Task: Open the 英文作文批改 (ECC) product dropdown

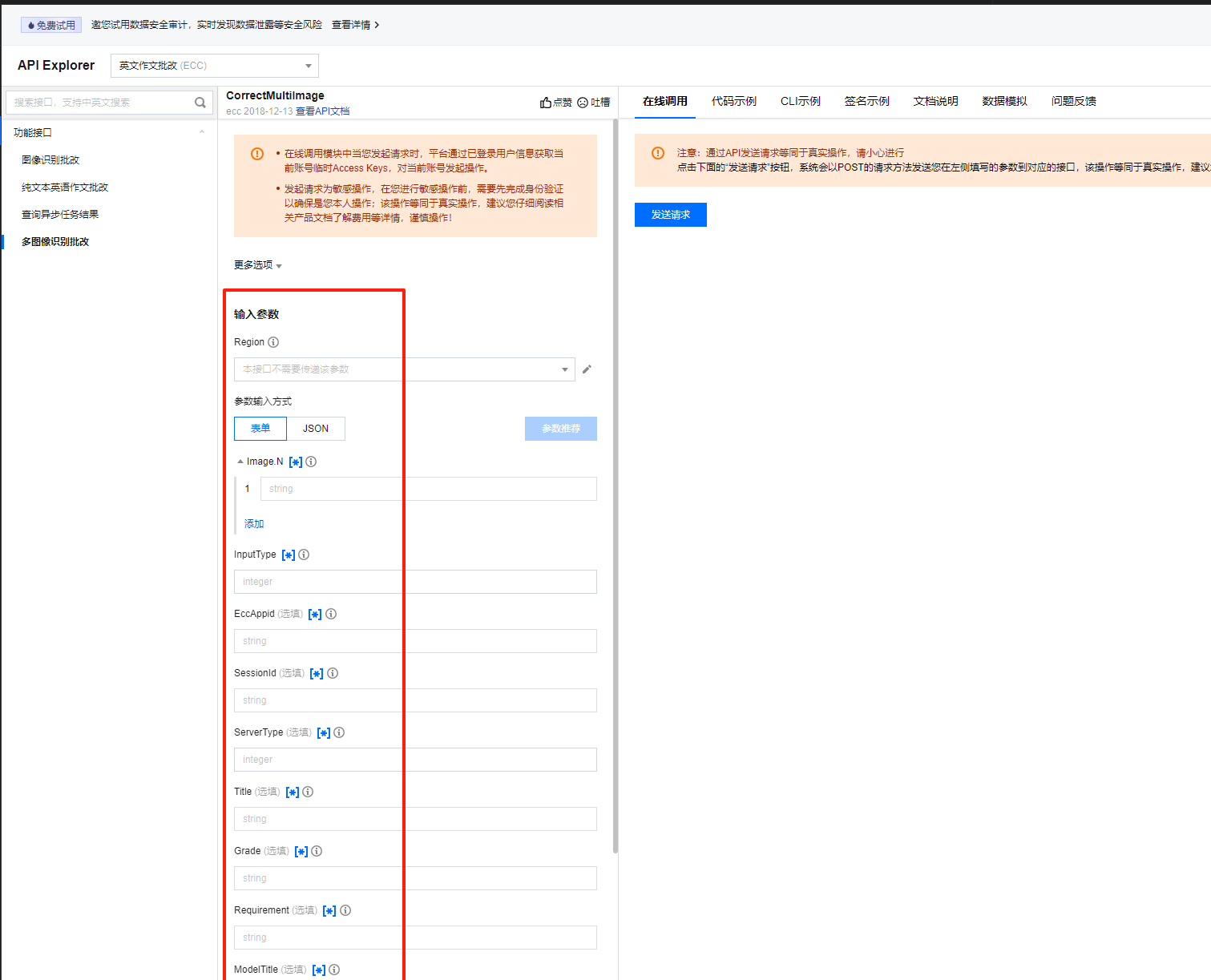Action: pyautogui.click(x=215, y=66)
